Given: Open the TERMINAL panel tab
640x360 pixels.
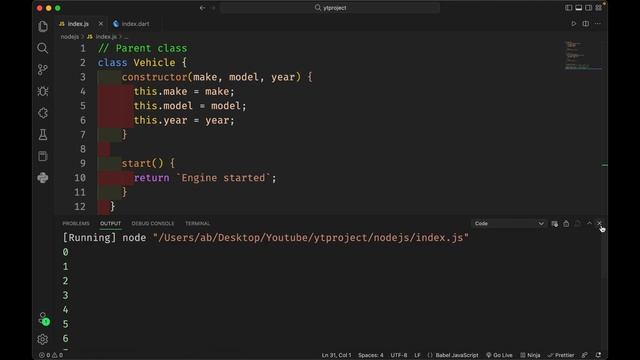Looking at the screenshot, I should click(x=198, y=224).
